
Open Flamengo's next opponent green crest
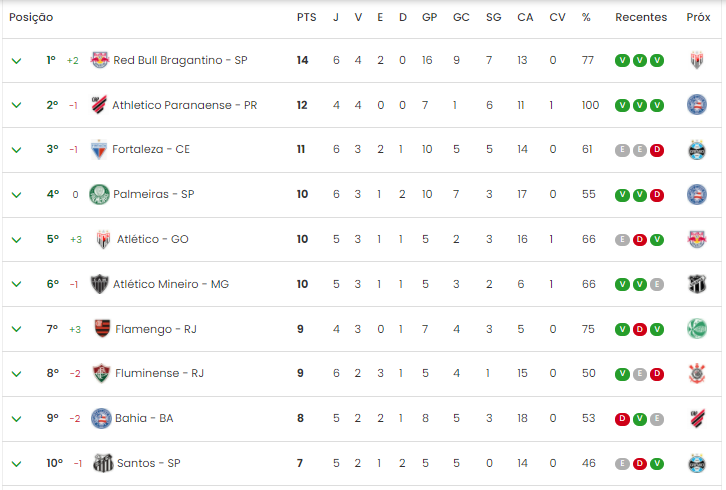(697, 329)
